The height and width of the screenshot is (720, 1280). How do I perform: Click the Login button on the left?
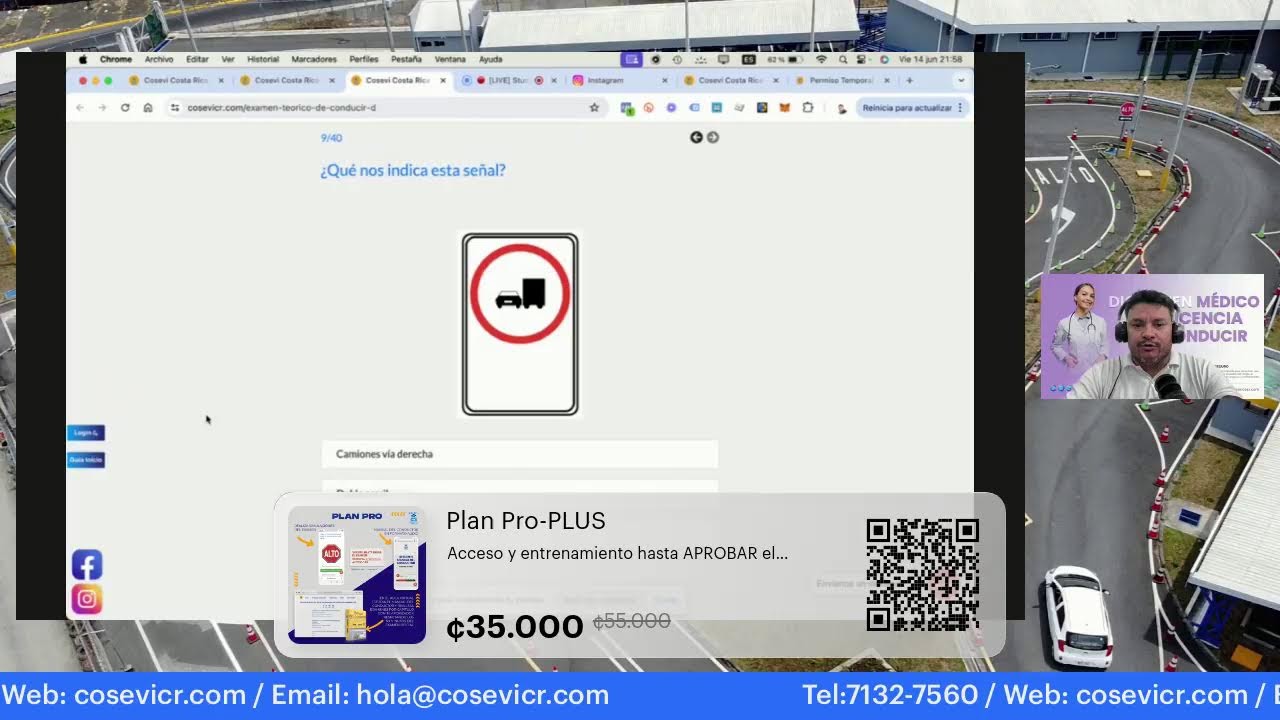86,433
